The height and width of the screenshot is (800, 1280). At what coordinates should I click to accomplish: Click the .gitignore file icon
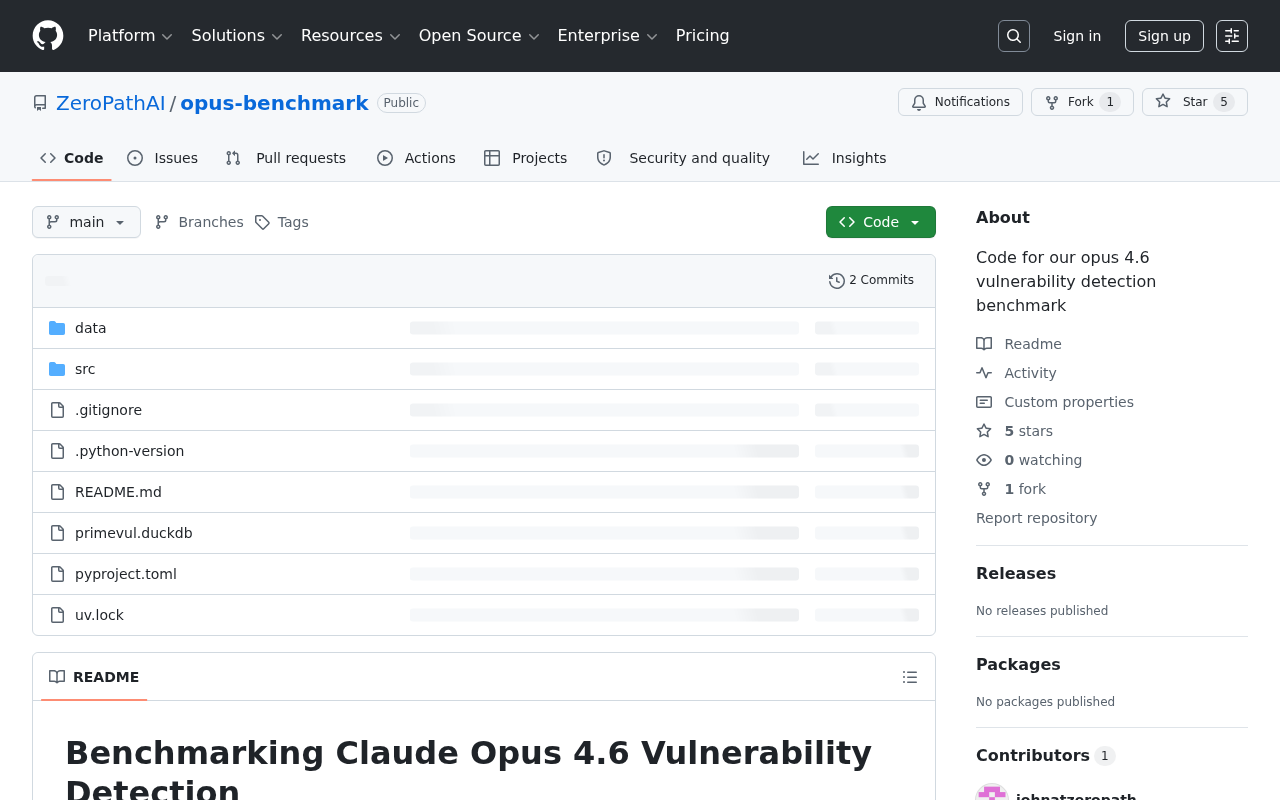tap(57, 410)
